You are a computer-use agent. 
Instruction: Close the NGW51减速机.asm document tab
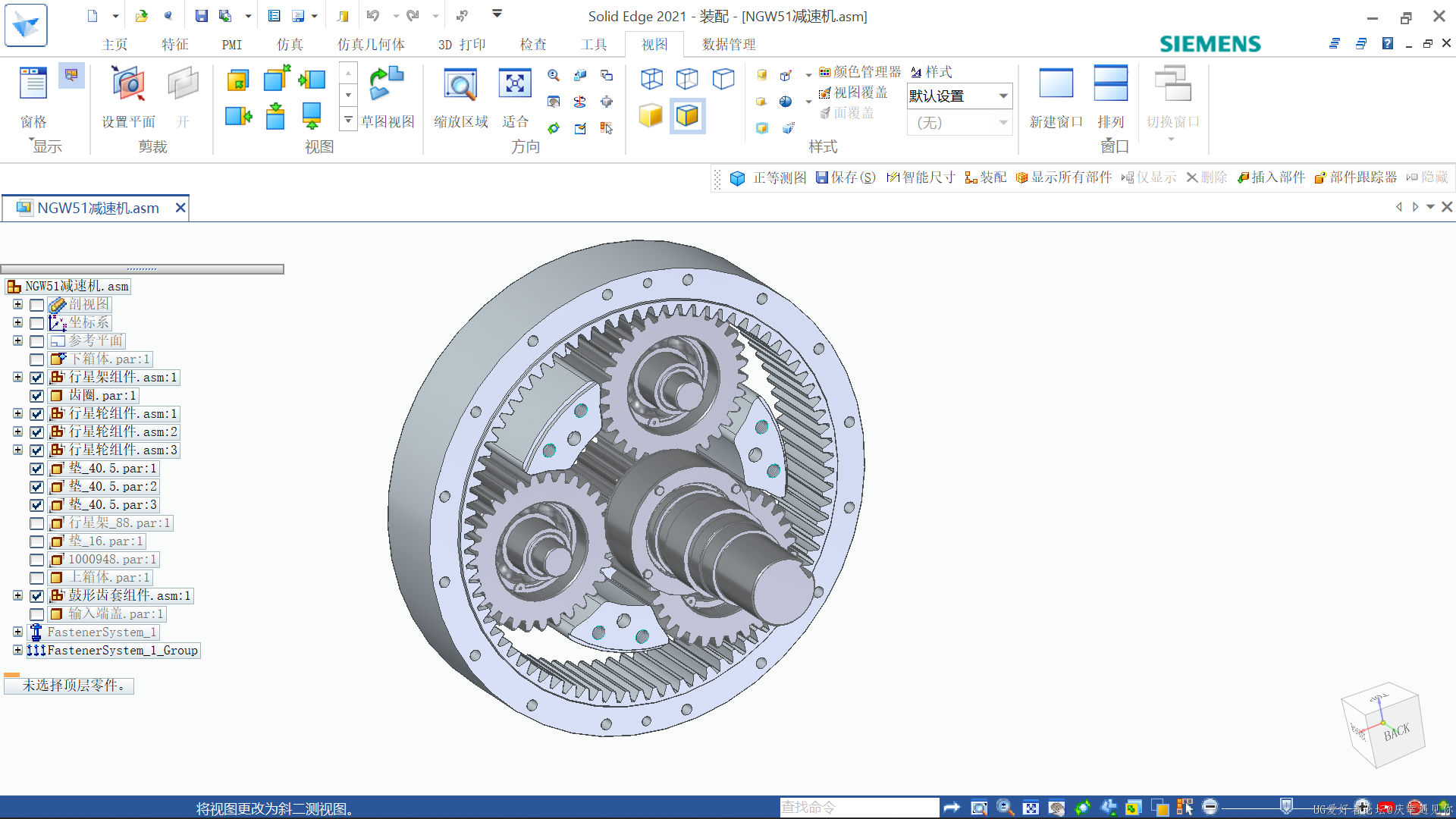180,208
